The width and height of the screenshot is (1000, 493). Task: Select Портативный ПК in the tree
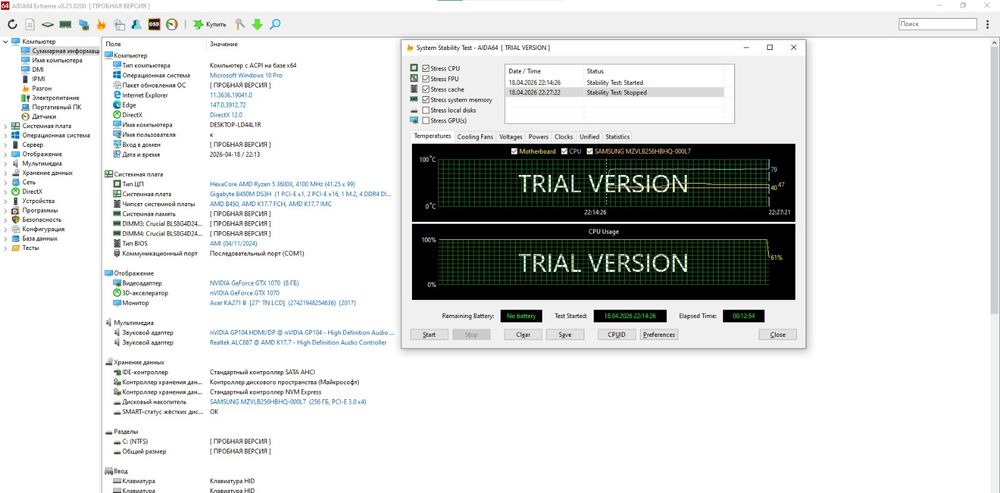[56, 107]
